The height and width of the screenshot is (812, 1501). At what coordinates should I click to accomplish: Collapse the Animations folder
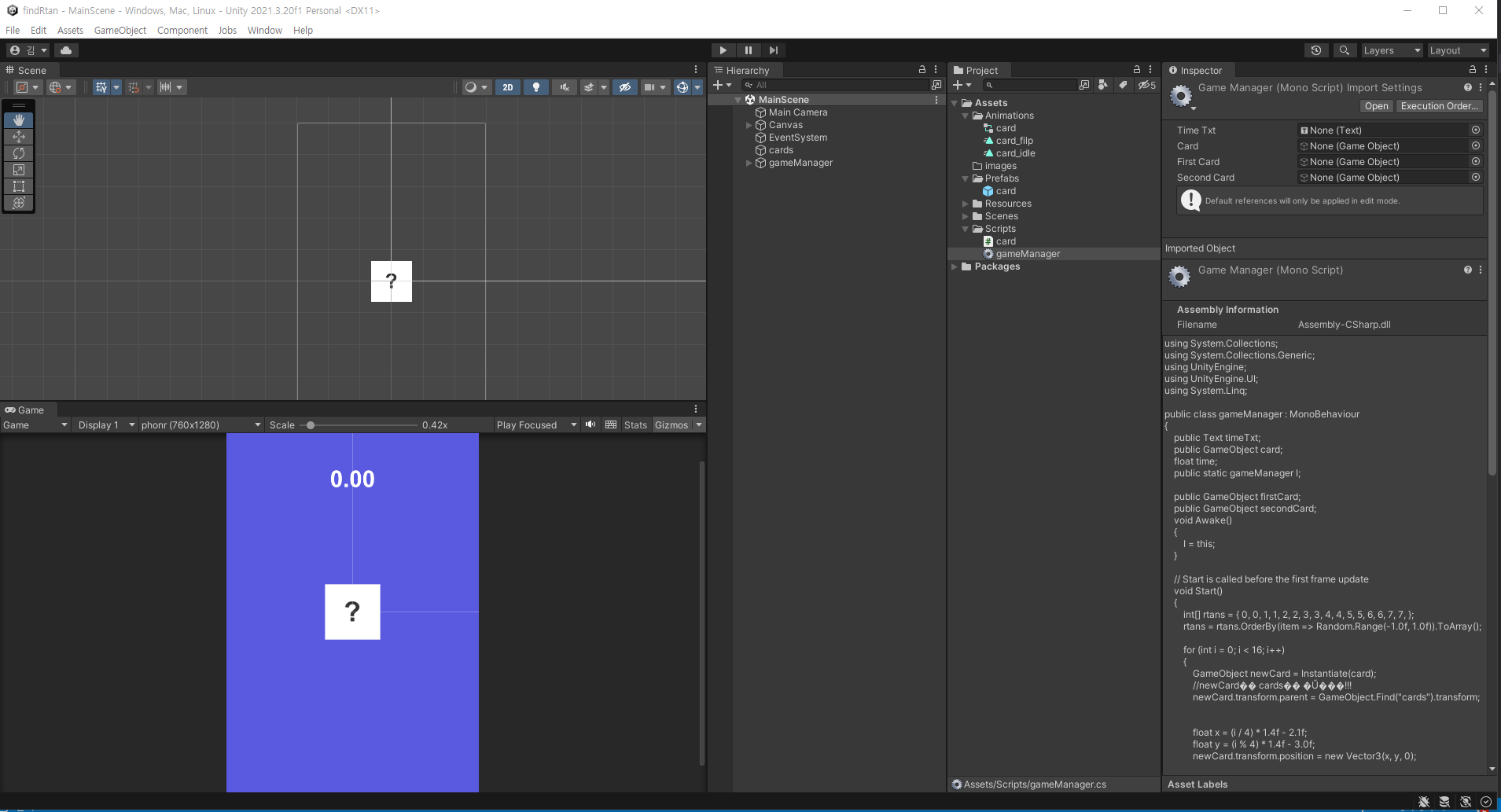(966, 116)
